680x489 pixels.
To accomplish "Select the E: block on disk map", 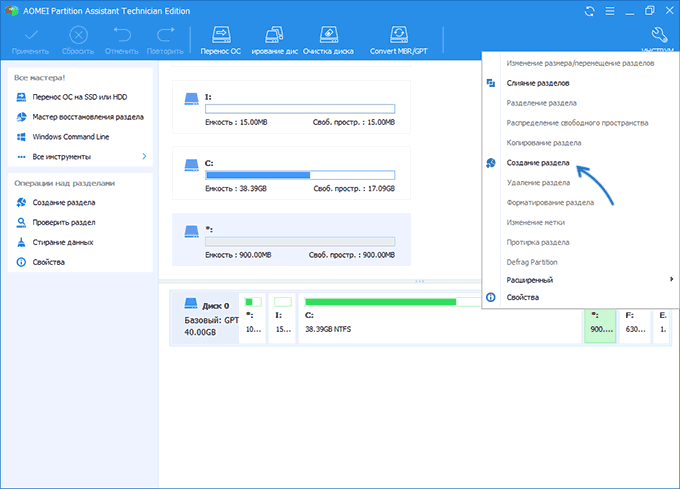I will tap(663, 325).
